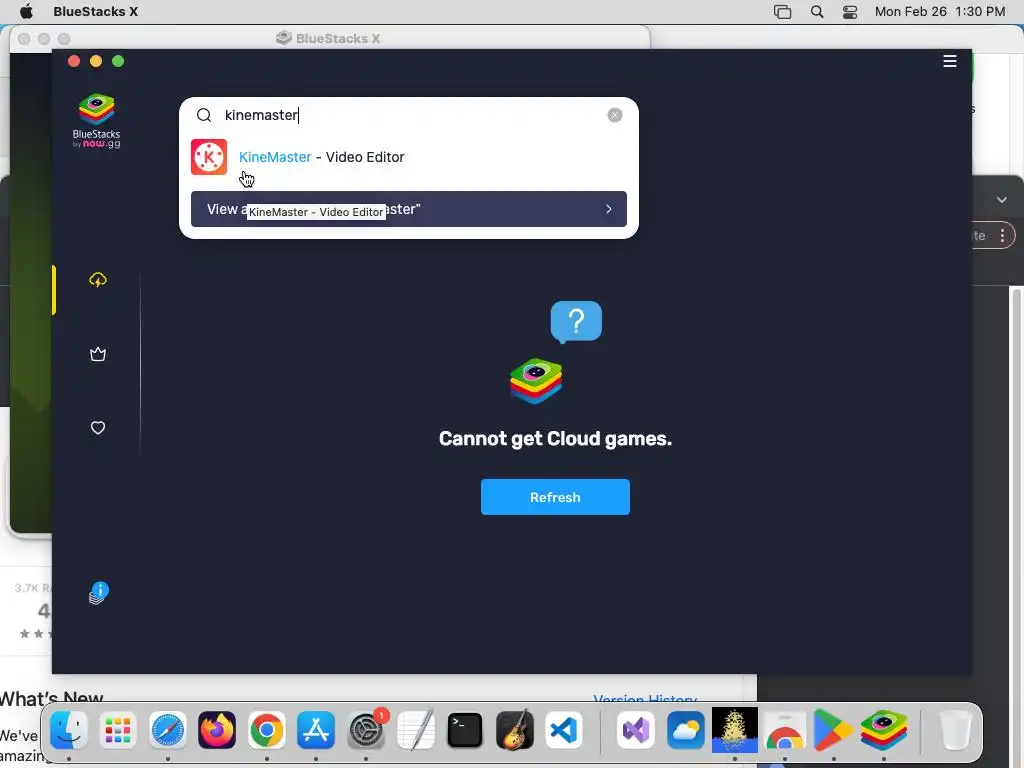The height and width of the screenshot is (768, 1024).
Task: Open GarageBand from the dock
Action: [x=515, y=730]
